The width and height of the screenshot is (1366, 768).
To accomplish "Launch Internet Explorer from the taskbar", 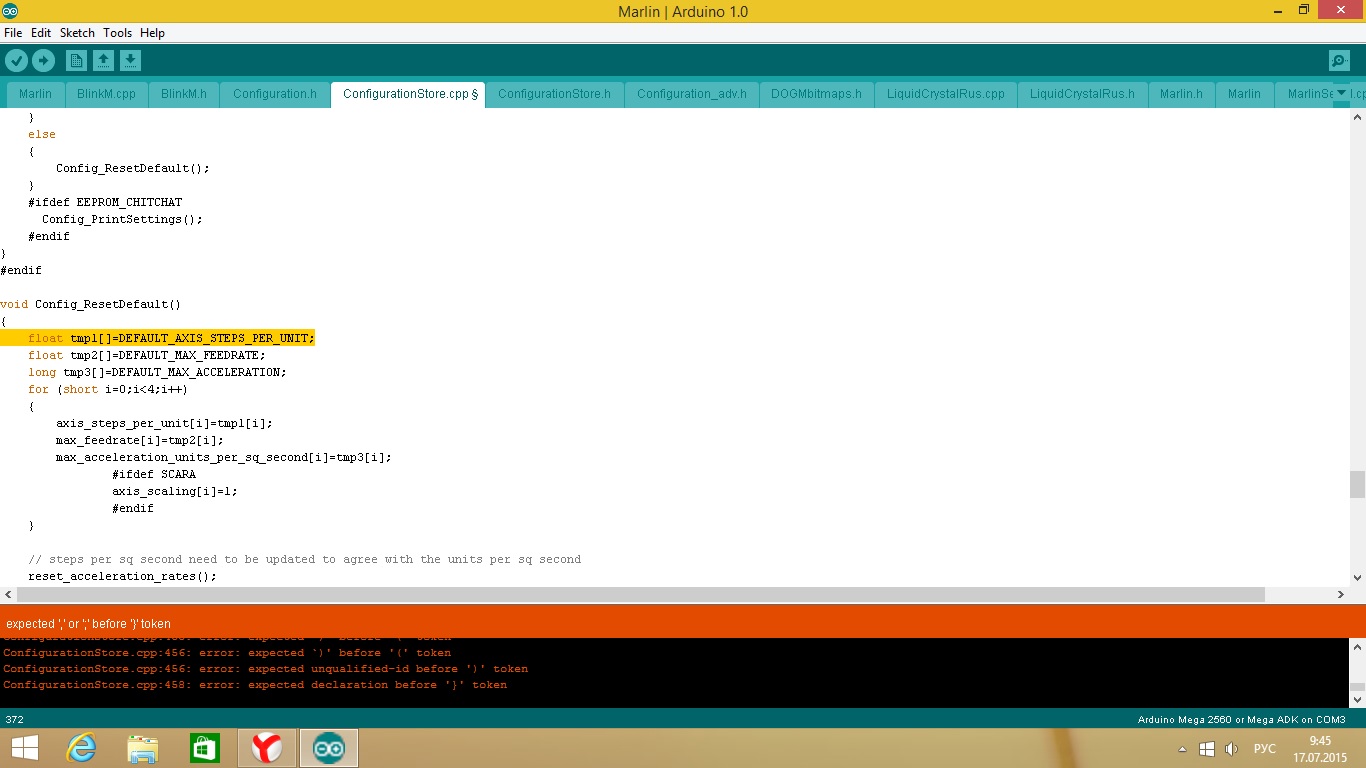I will [81, 748].
